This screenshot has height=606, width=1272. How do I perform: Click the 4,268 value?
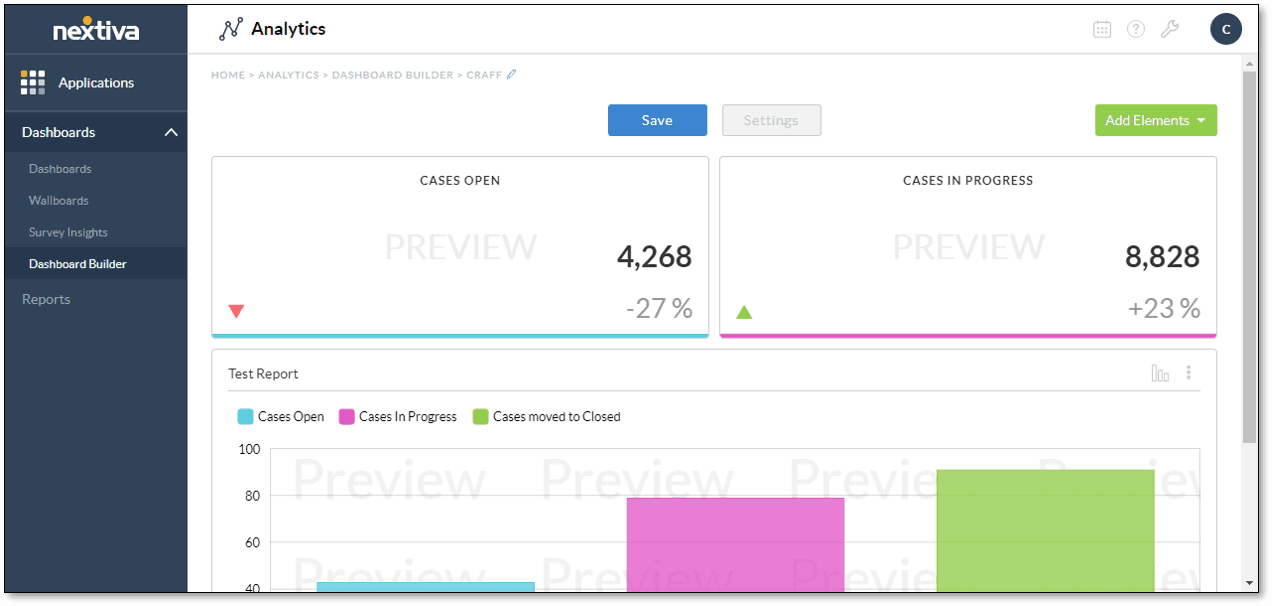click(x=654, y=257)
